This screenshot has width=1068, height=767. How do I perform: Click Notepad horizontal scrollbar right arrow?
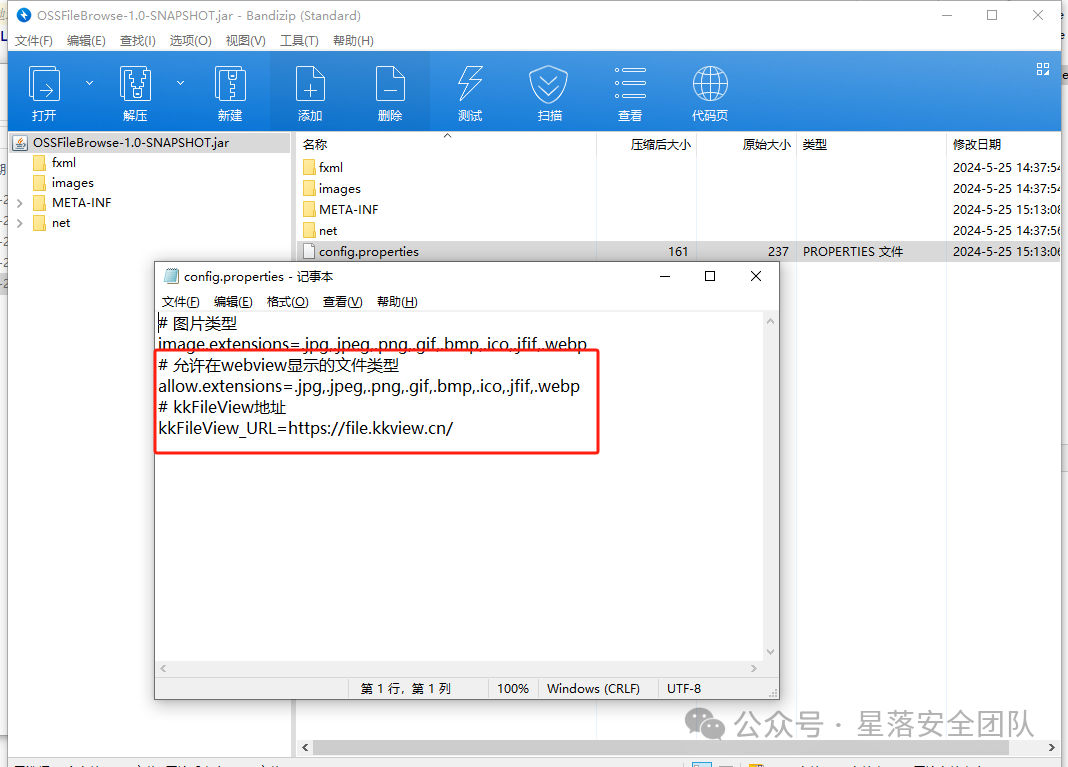[x=753, y=668]
